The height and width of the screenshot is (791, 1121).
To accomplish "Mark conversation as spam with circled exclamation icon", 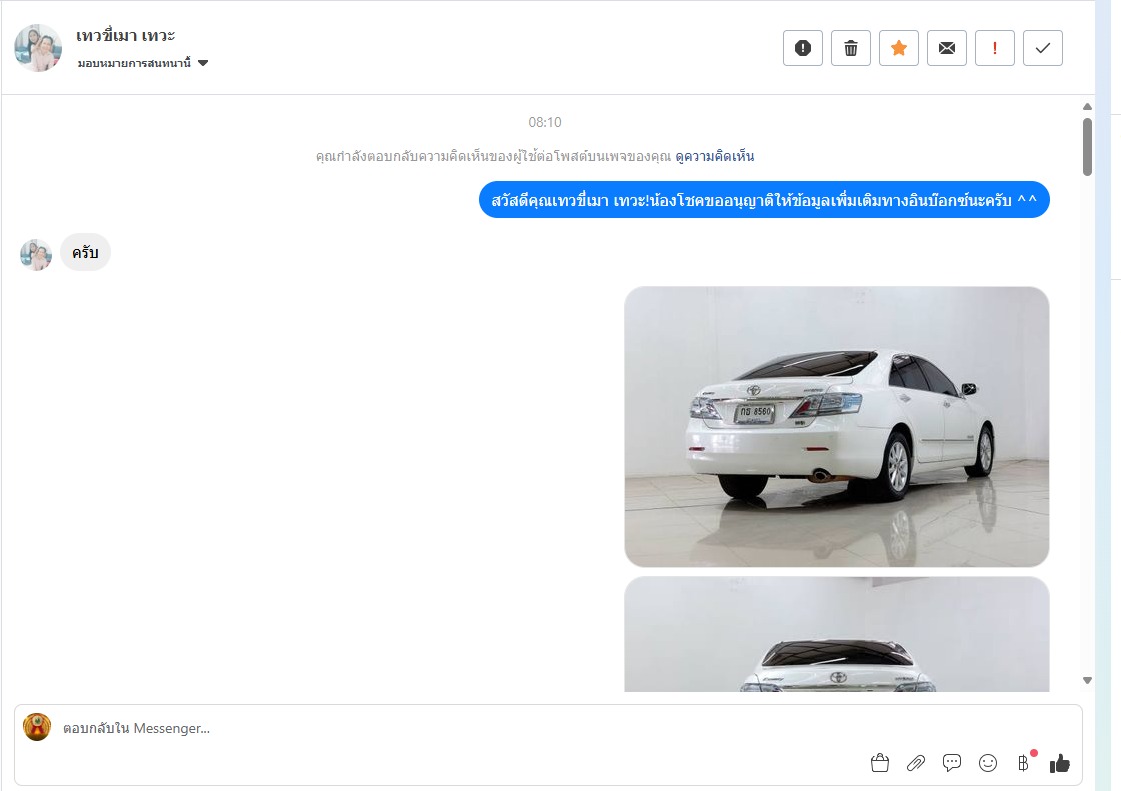I will tap(802, 48).
